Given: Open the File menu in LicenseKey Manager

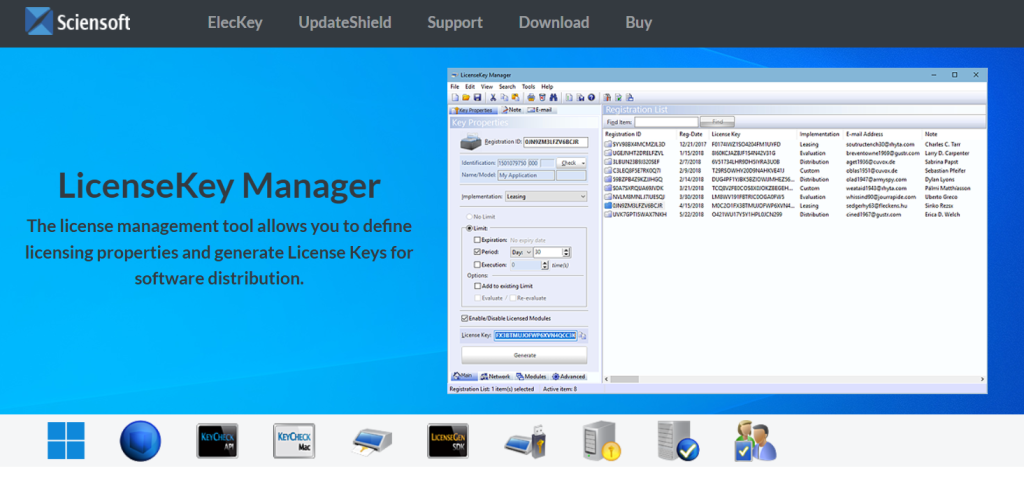Looking at the screenshot, I should pos(455,86).
